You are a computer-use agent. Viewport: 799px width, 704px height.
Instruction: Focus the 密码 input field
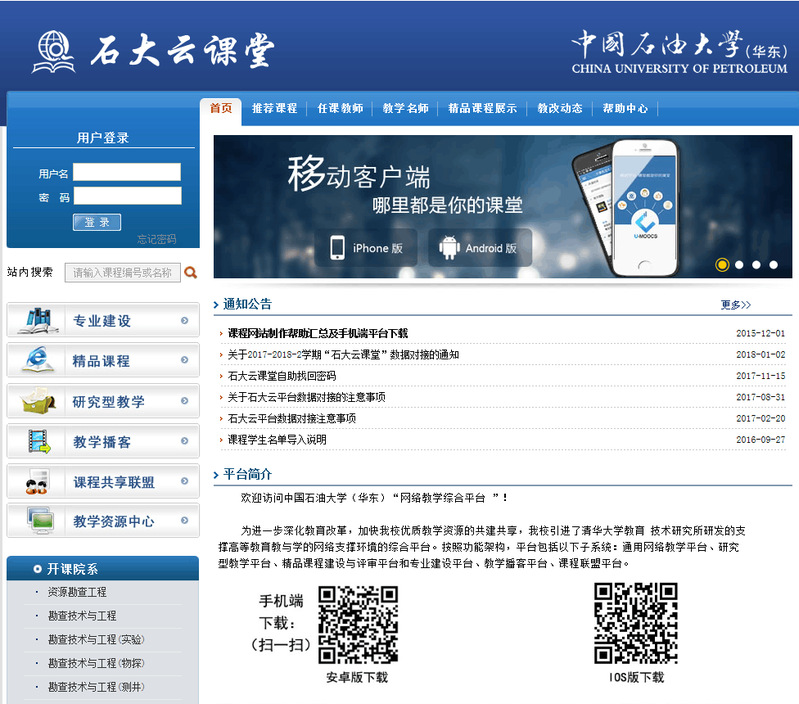(127, 196)
